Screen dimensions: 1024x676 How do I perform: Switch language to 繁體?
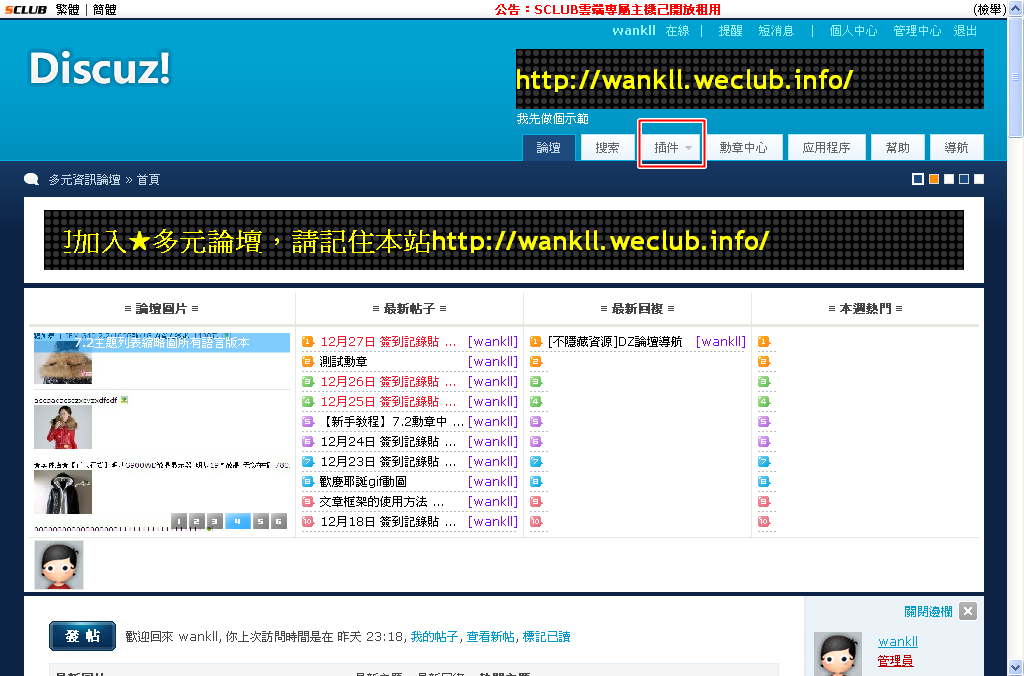point(68,10)
